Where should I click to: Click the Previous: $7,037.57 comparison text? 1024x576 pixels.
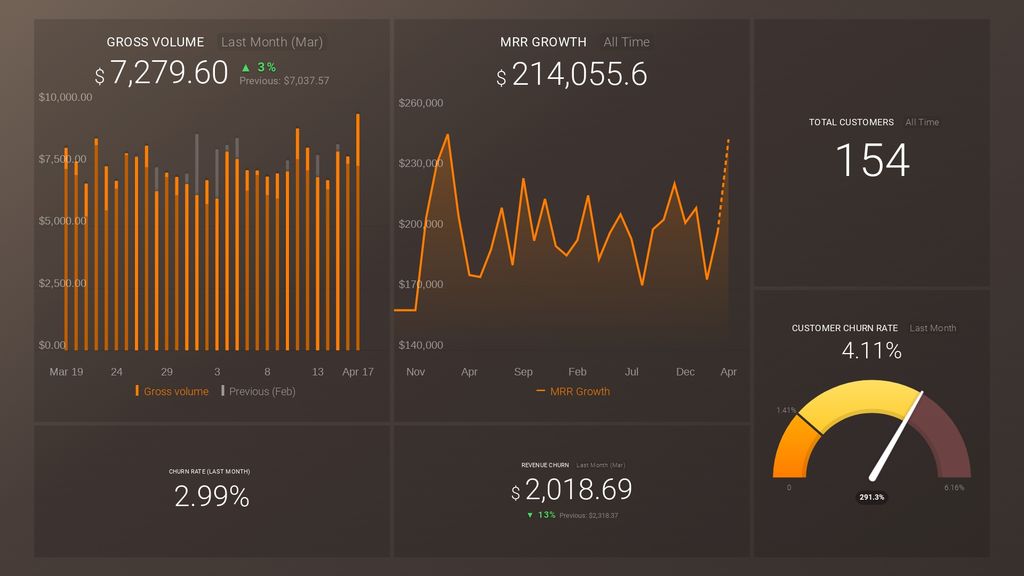point(284,81)
